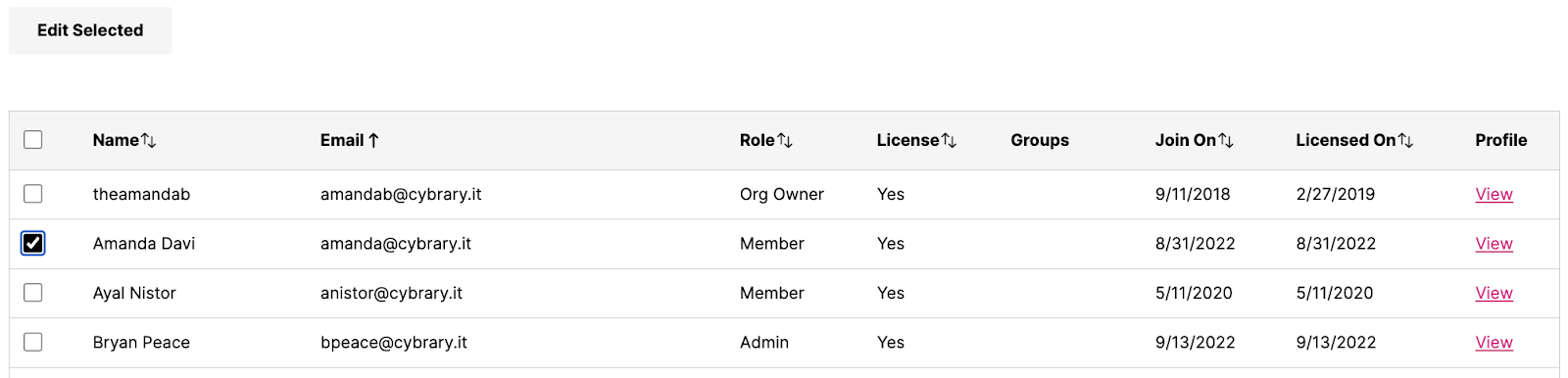Sort by Licensed On arrows icon

(x=1405, y=141)
